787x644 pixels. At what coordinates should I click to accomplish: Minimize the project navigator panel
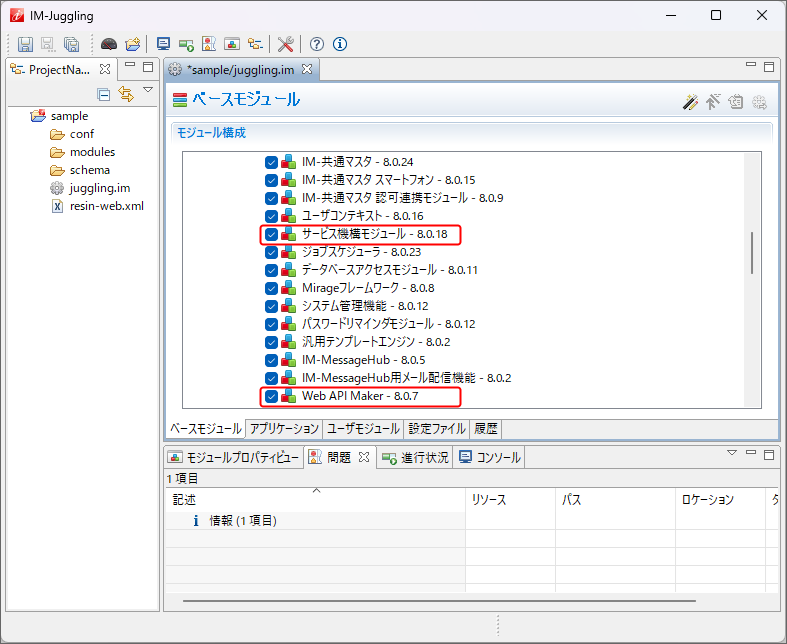130,65
